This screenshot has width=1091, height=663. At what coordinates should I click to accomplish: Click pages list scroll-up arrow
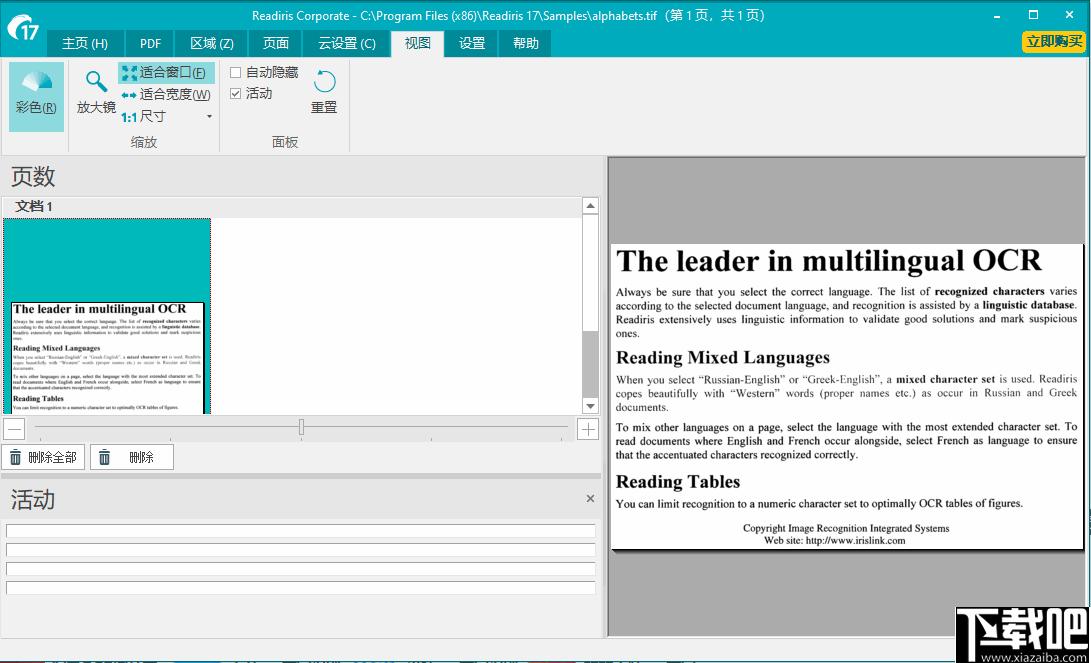click(x=590, y=206)
